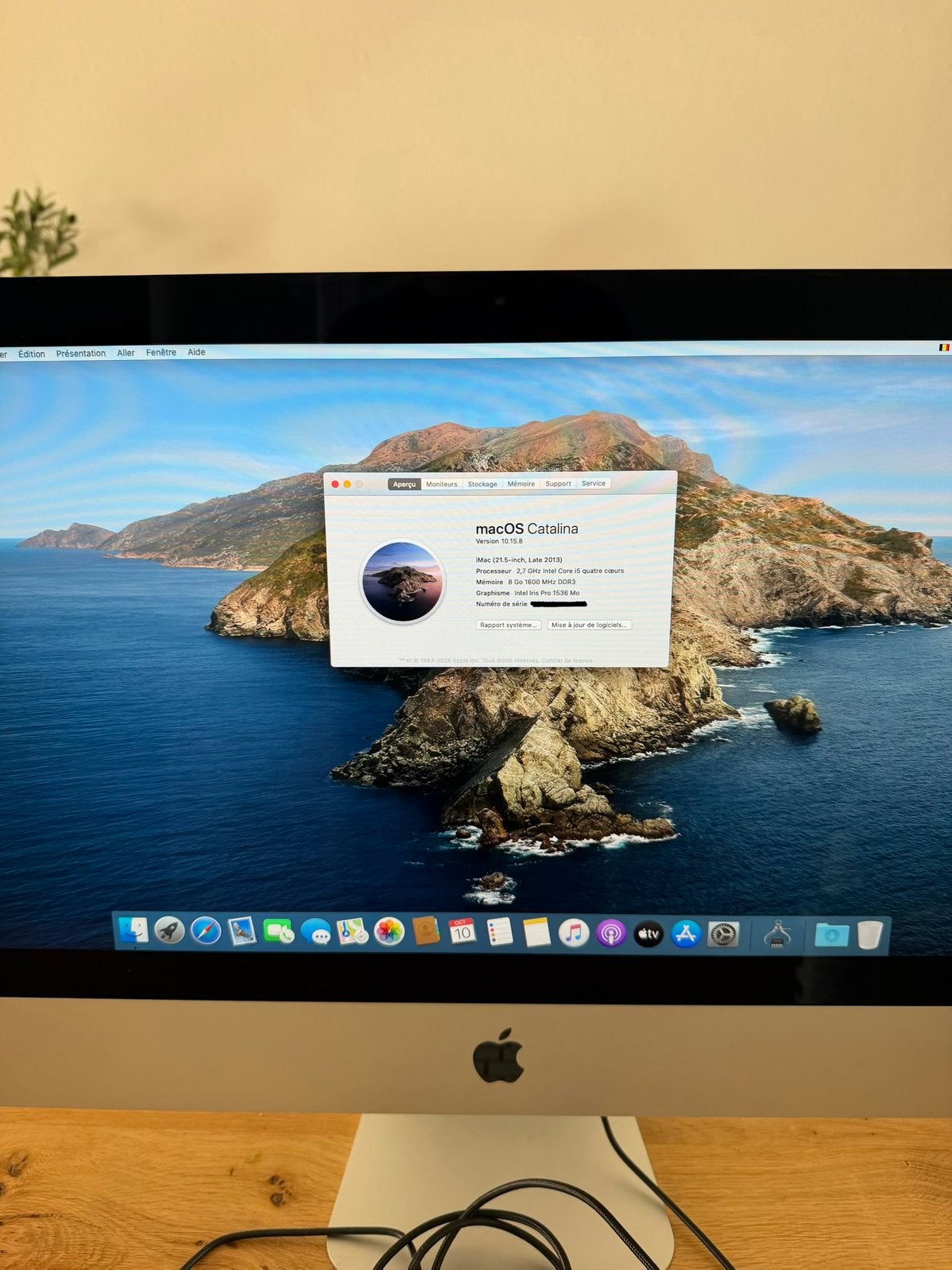The width and height of the screenshot is (952, 1270).
Task: Open the Présentation menu
Action: (x=81, y=354)
